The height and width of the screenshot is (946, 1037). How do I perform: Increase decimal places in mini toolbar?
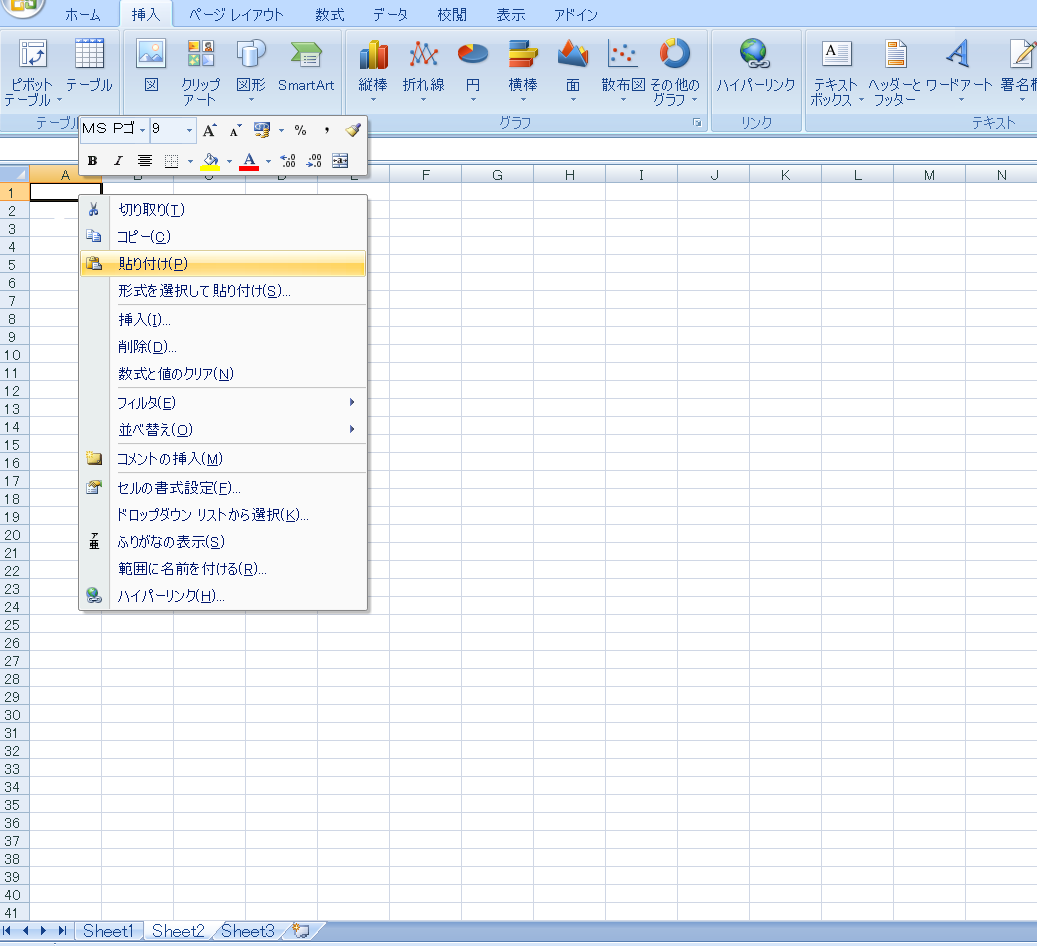pyautogui.click(x=288, y=161)
